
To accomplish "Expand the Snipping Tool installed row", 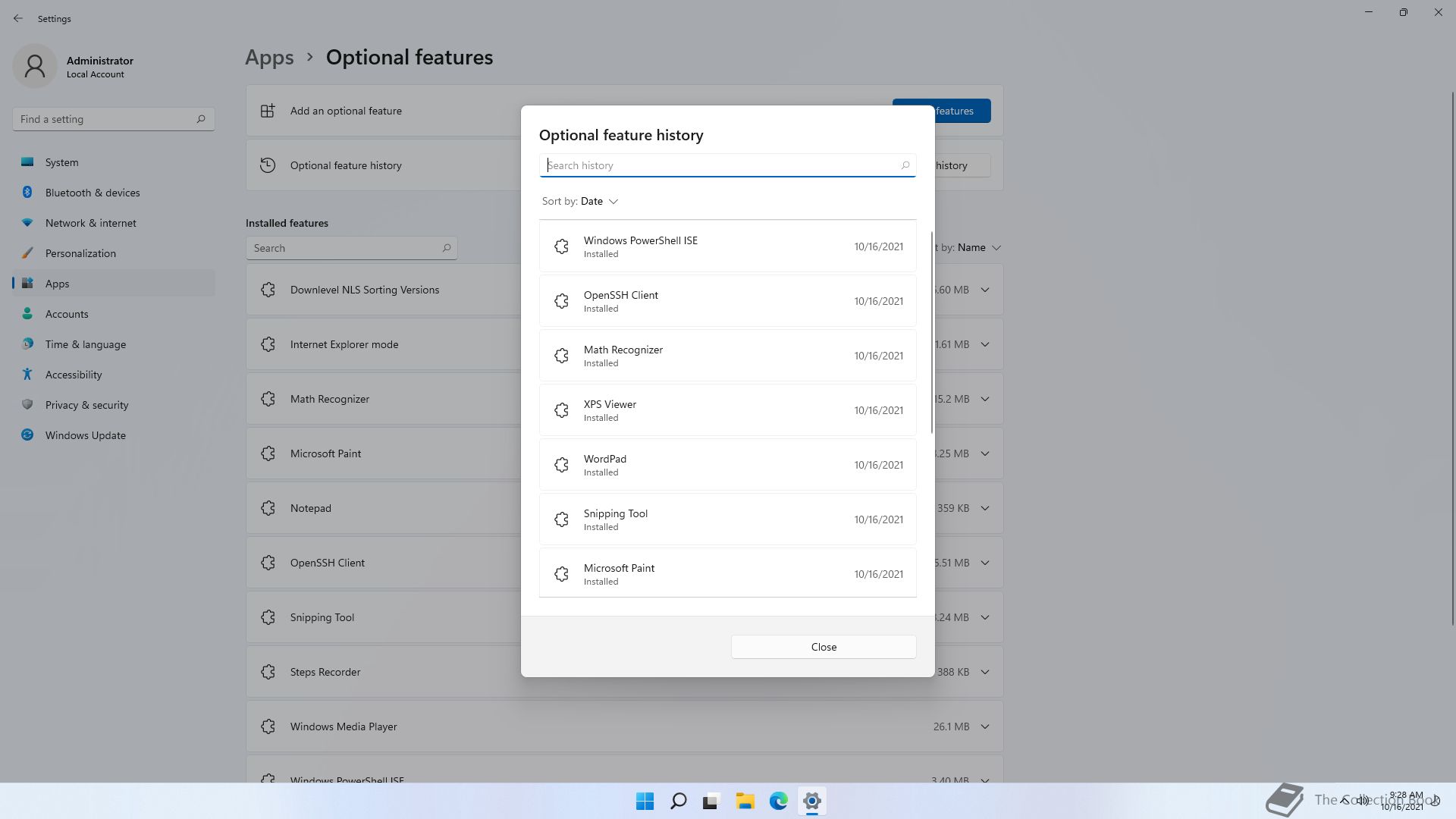I will [x=985, y=617].
